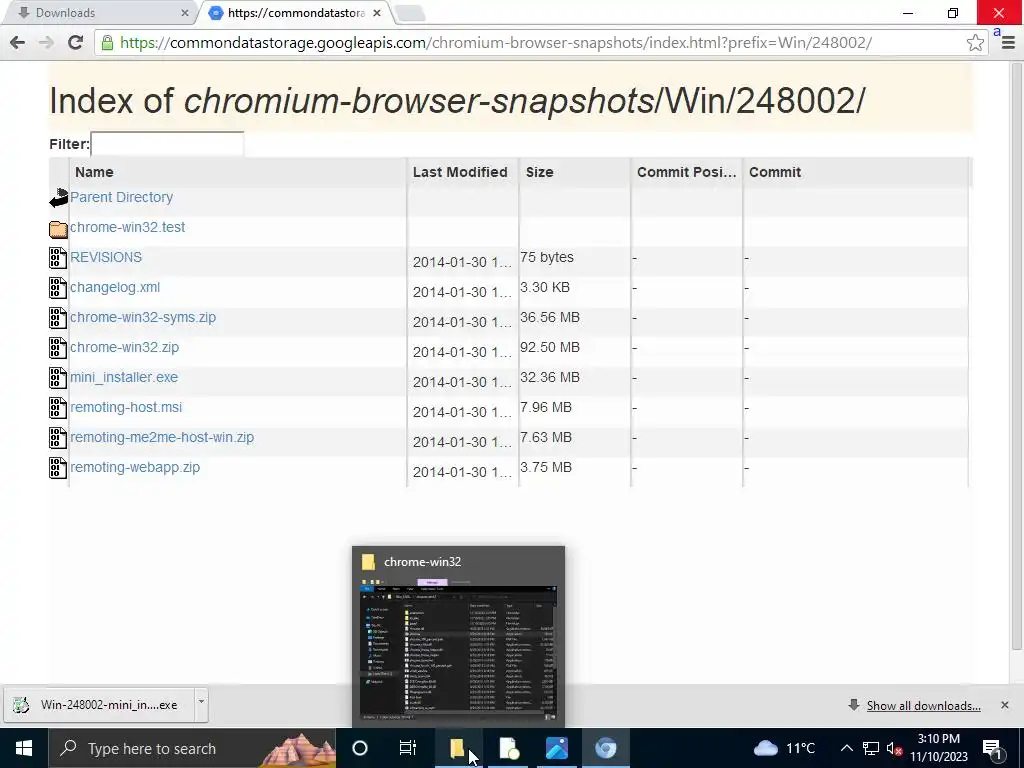This screenshot has height=768, width=1024.
Task: Click the browser forward arrow
Action: 46,42
